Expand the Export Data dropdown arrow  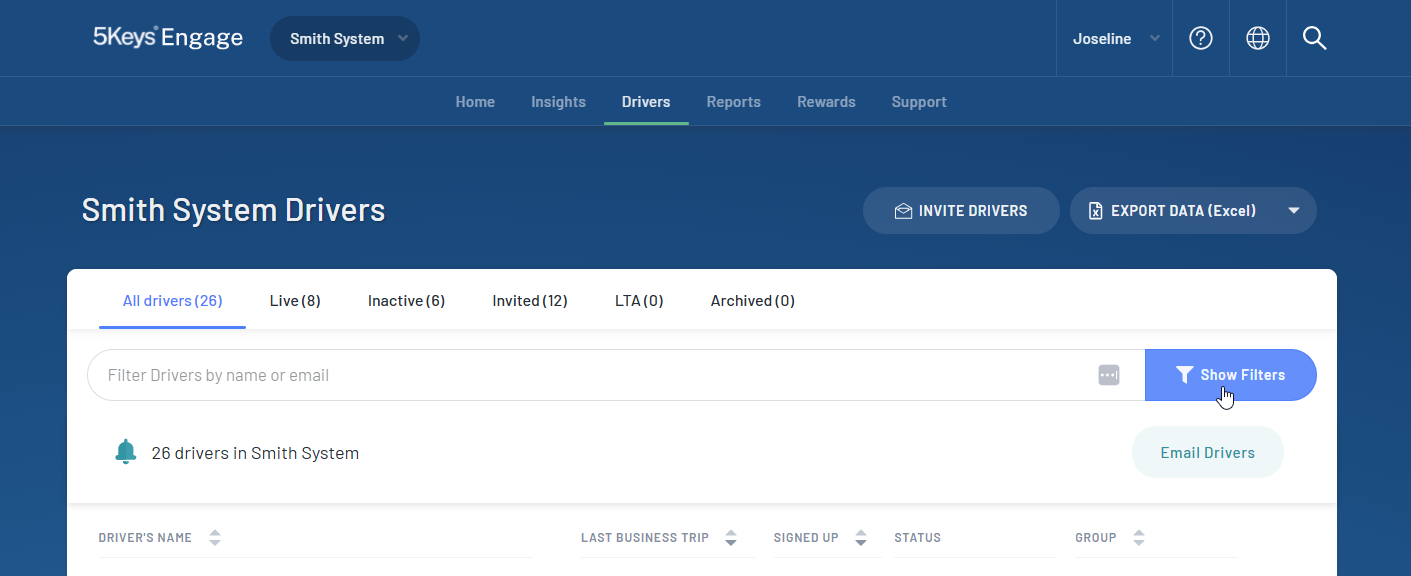click(x=1293, y=211)
